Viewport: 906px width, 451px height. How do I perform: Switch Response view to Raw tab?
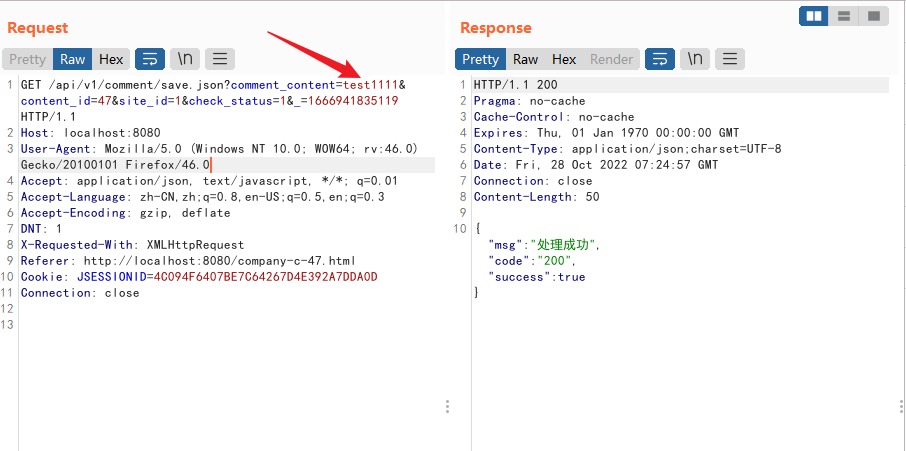[x=525, y=59]
